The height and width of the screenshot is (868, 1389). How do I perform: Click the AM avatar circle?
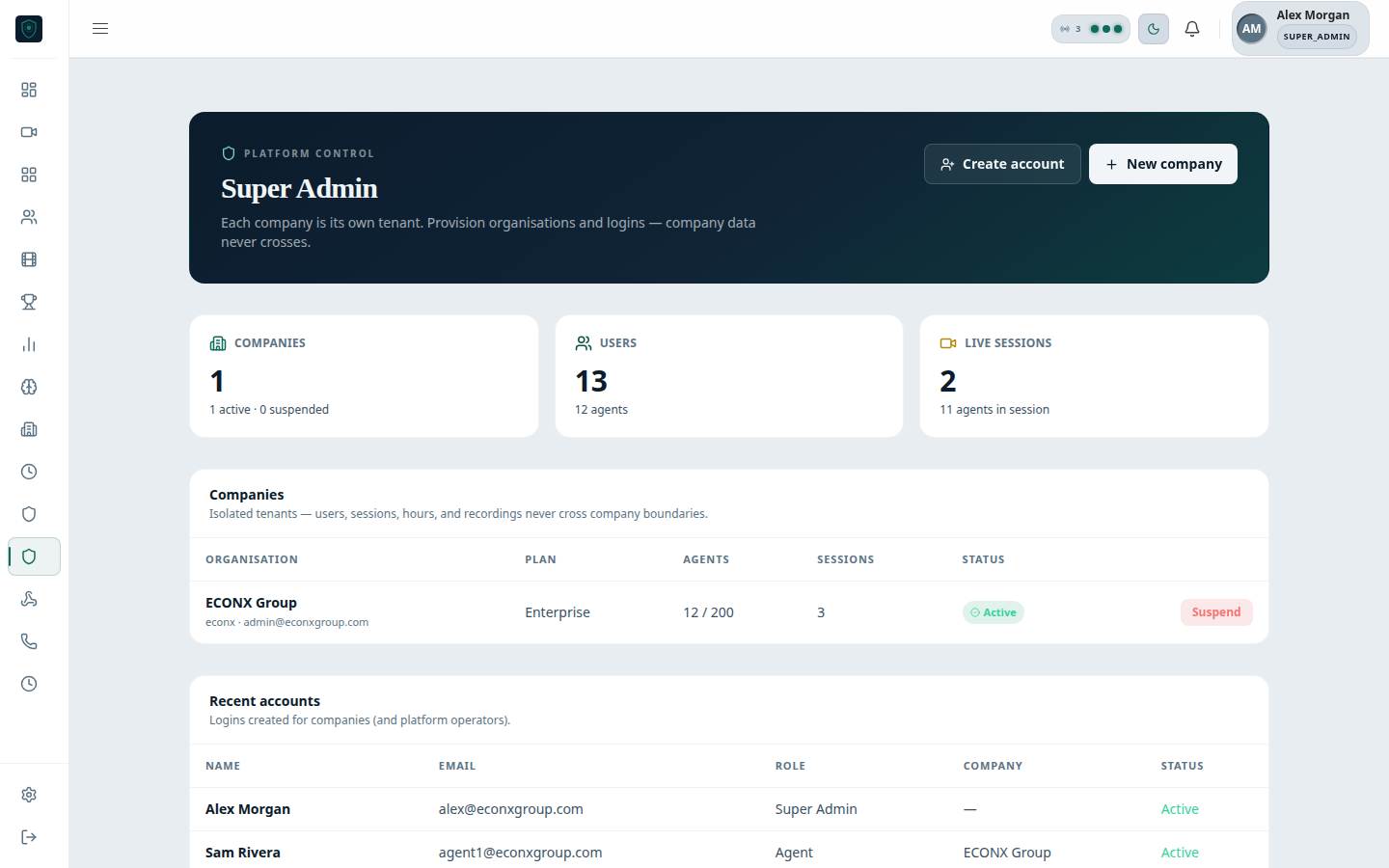1252,29
